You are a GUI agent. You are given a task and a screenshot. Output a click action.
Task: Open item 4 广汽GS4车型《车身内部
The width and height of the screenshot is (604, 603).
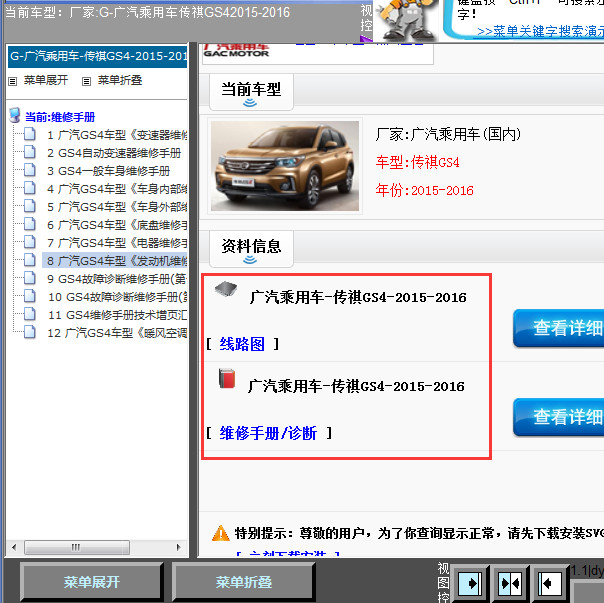tap(117, 189)
